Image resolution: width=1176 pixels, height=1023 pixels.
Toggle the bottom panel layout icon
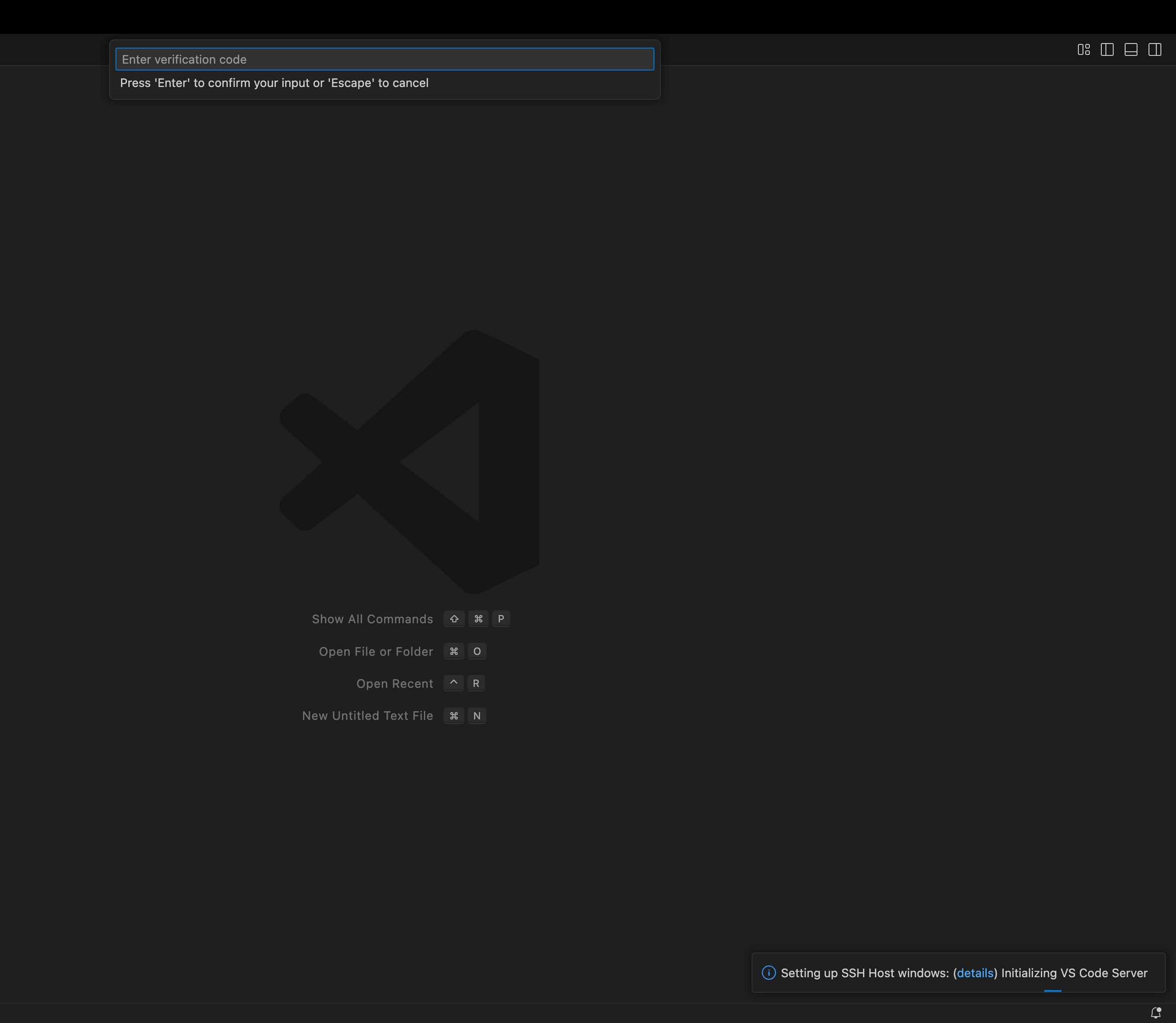(x=1131, y=50)
